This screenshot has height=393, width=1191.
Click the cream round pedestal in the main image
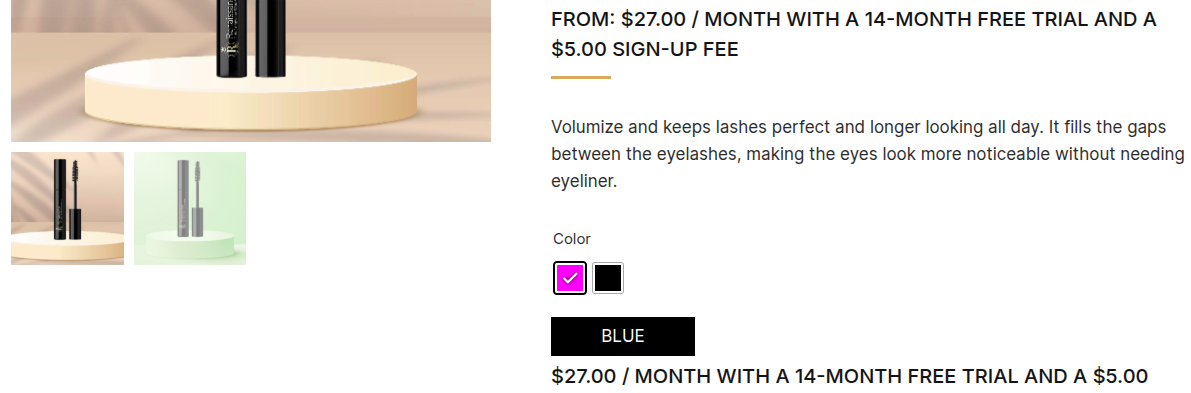tap(251, 97)
